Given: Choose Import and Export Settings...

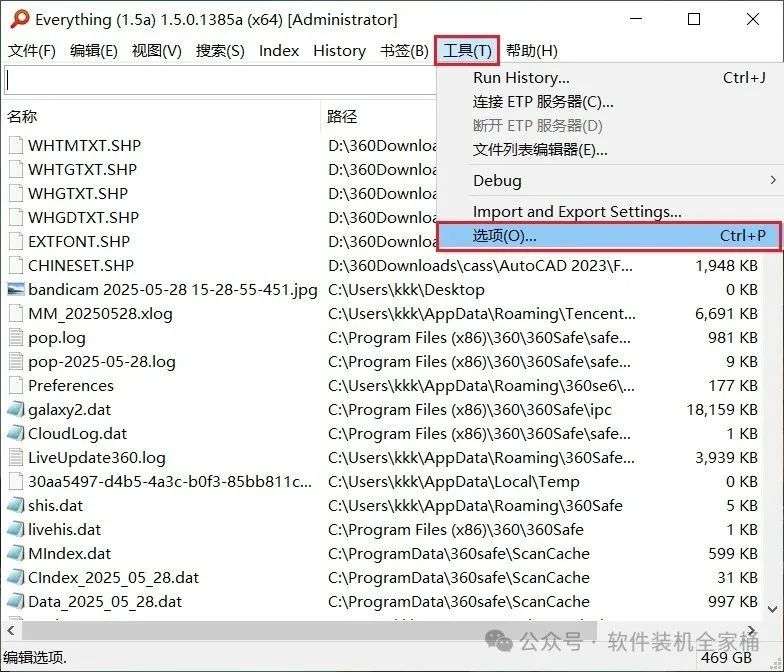Looking at the screenshot, I should 609,212.
